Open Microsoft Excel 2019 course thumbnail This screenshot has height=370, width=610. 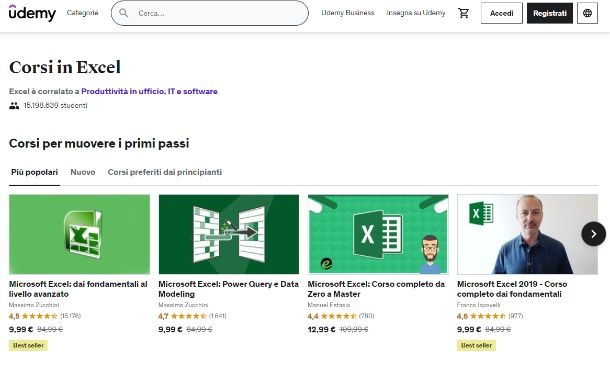[528, 235]
